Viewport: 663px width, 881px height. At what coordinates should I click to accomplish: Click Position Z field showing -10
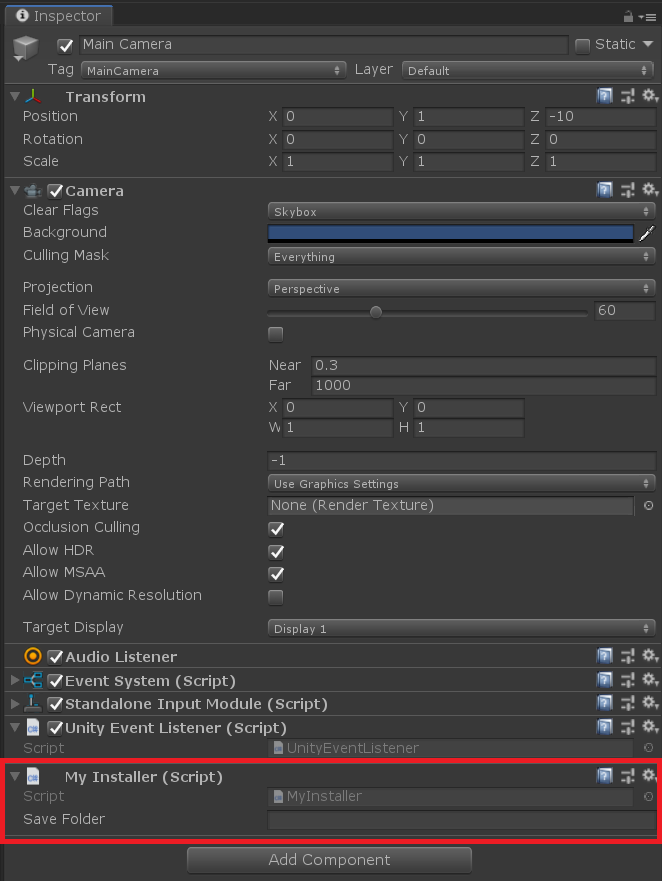(600, 116)
